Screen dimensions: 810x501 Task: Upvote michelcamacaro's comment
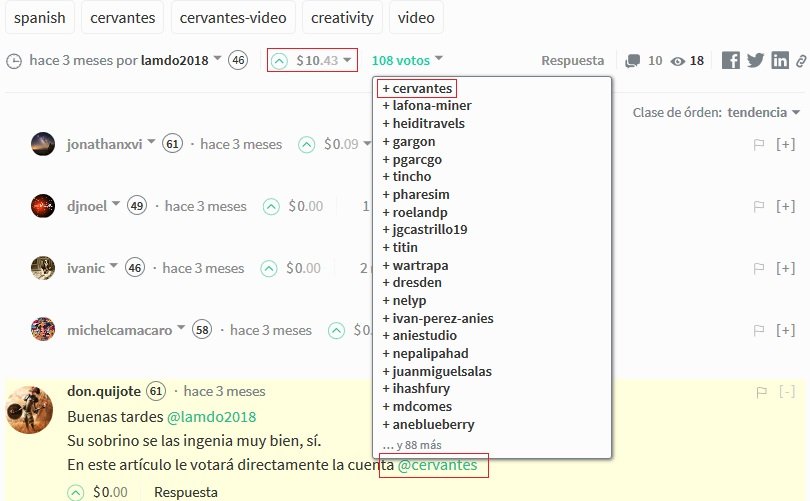click(336, 331)
